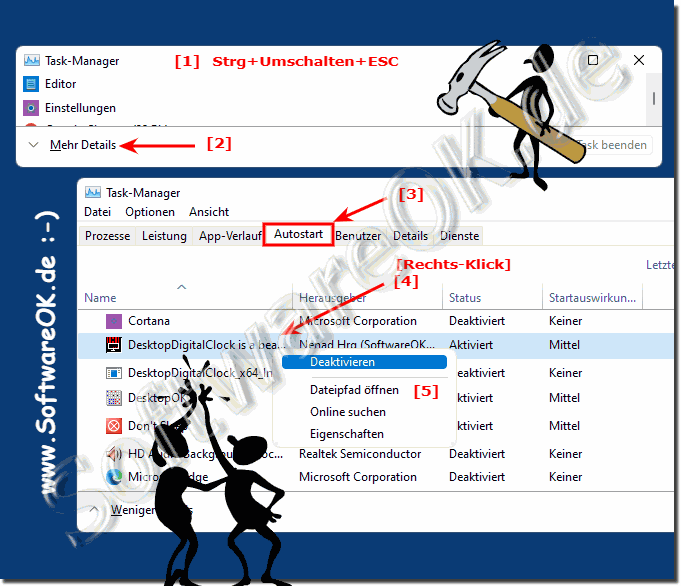The image size is (681, 586).
Task: Click the Einstellungen gear icon in the list
Action: click(31, 108)
